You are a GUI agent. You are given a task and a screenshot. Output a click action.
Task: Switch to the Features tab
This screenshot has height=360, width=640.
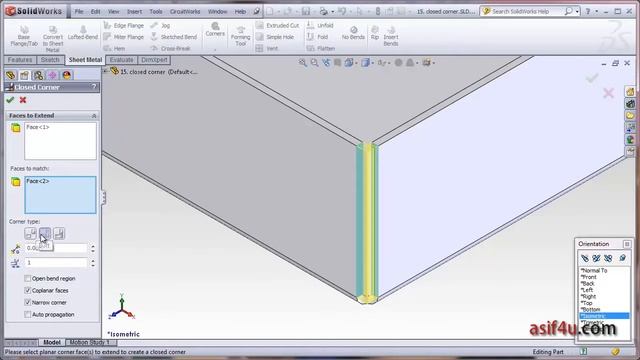(x=20, y=60)
